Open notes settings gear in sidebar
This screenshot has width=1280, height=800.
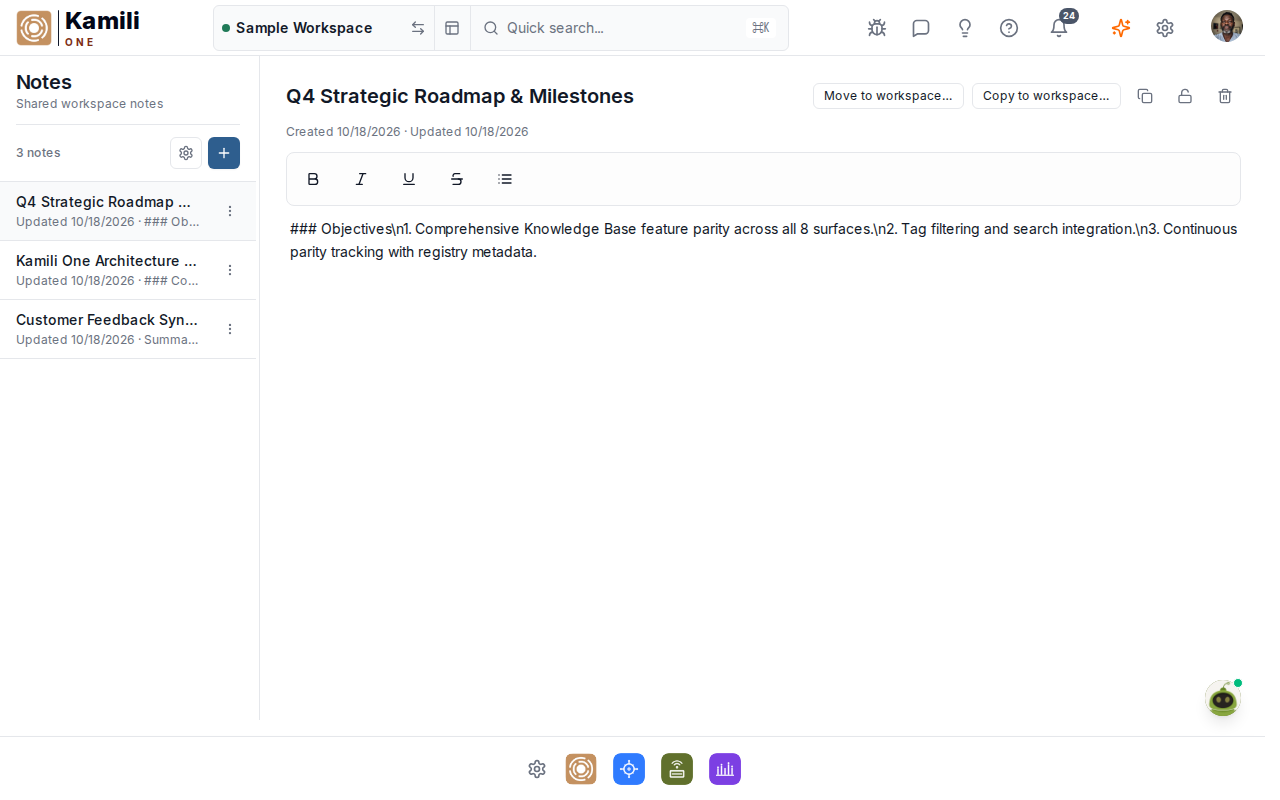click(x=186, y=153)
